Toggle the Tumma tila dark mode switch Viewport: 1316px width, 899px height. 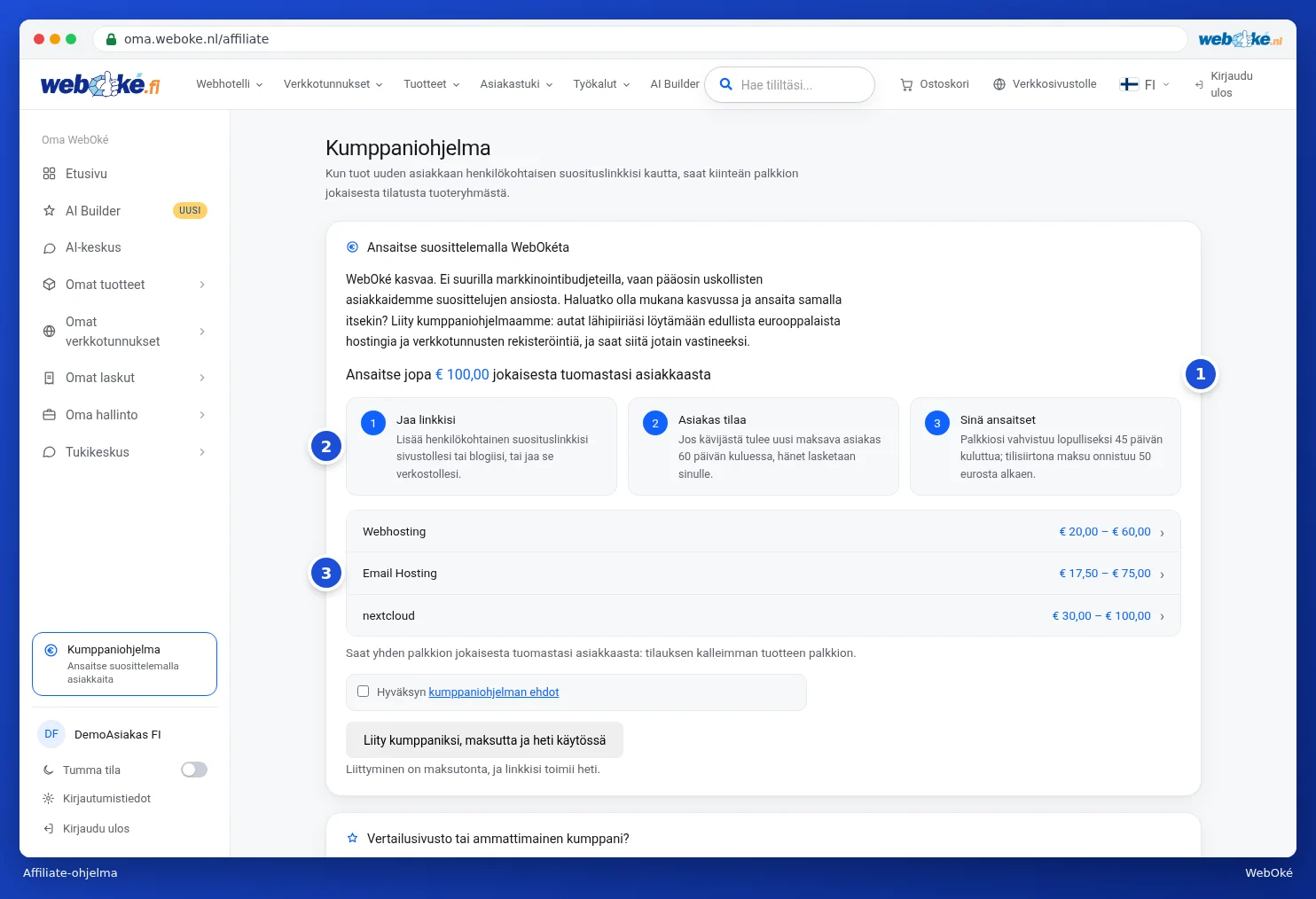coord(194,770)
